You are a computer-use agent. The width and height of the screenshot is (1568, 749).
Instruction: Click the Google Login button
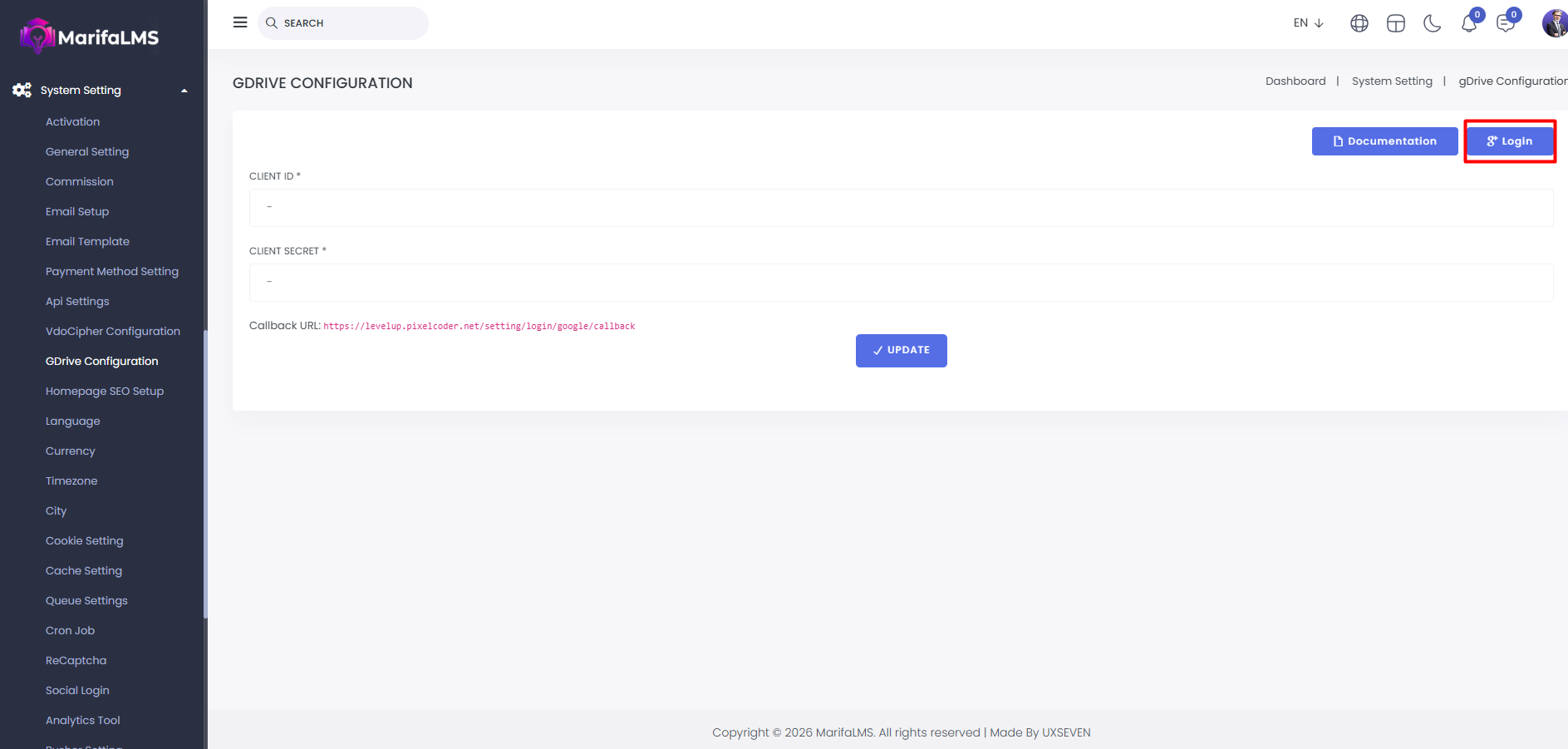tap(1509, 141)
